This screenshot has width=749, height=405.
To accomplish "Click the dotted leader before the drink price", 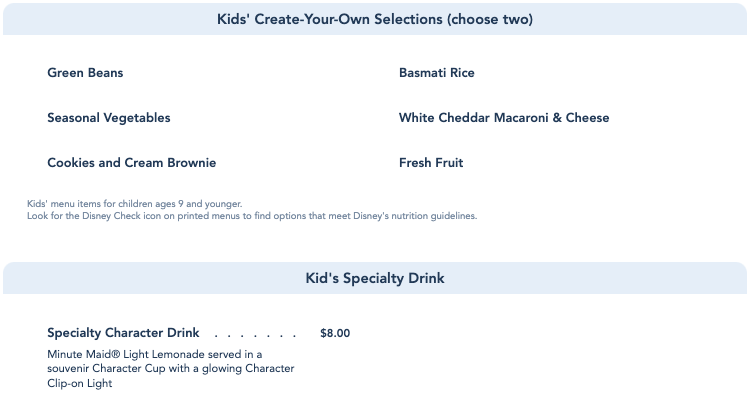I will [256, 334].
